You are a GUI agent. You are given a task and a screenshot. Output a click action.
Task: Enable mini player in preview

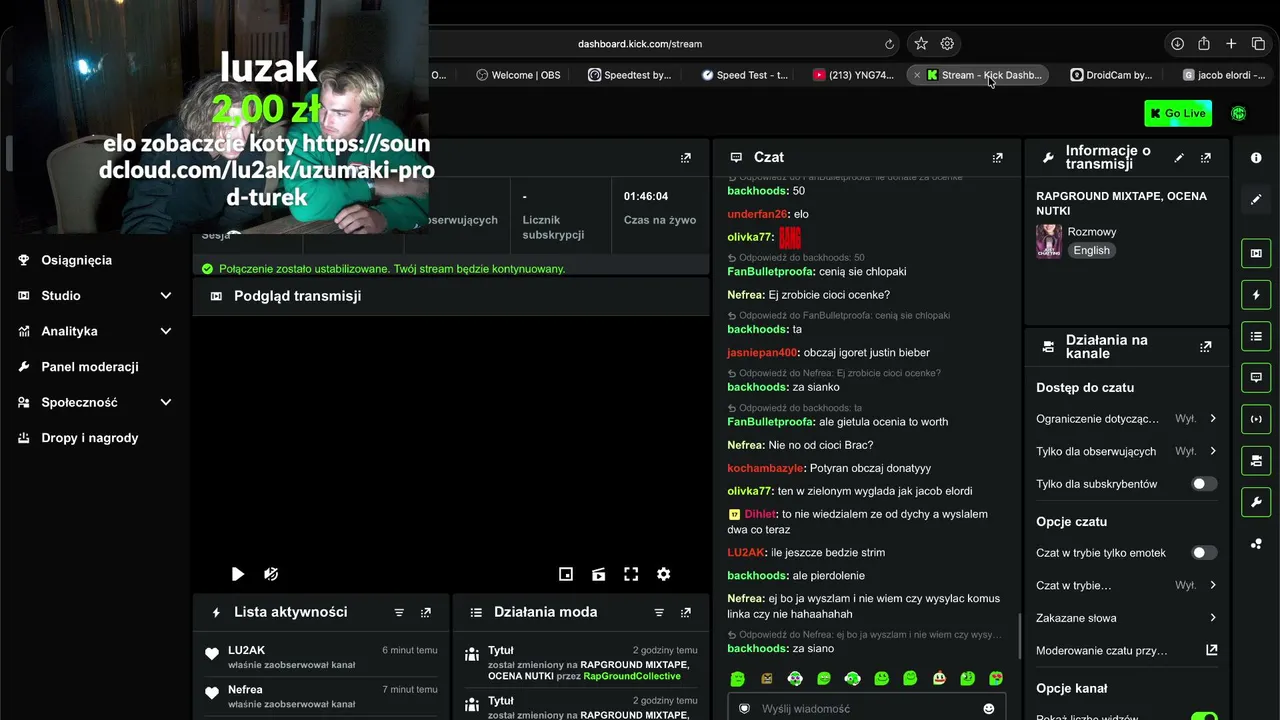(x=566, y=574)
